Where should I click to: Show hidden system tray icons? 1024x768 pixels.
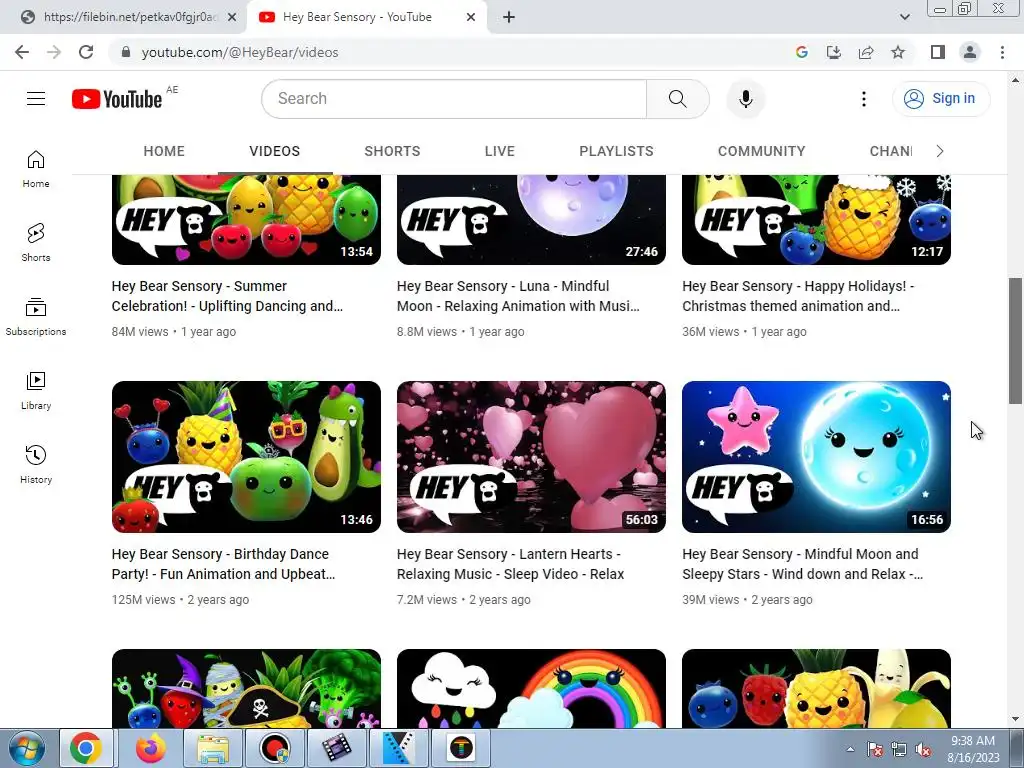[x=850, y=749]
